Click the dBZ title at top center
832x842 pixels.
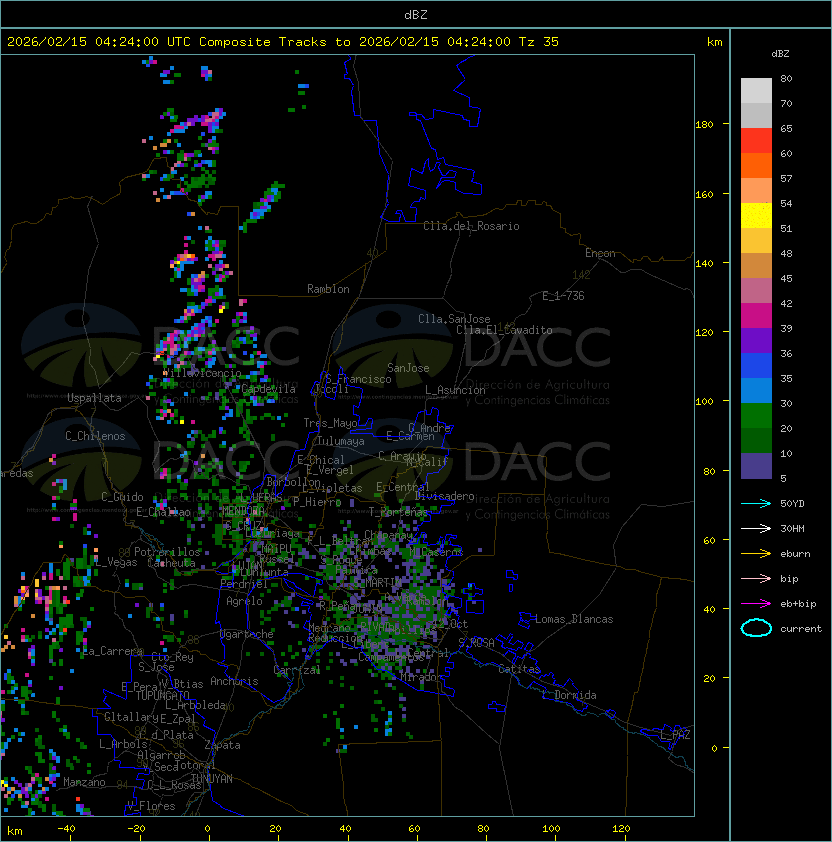click(x=416, y=14)
